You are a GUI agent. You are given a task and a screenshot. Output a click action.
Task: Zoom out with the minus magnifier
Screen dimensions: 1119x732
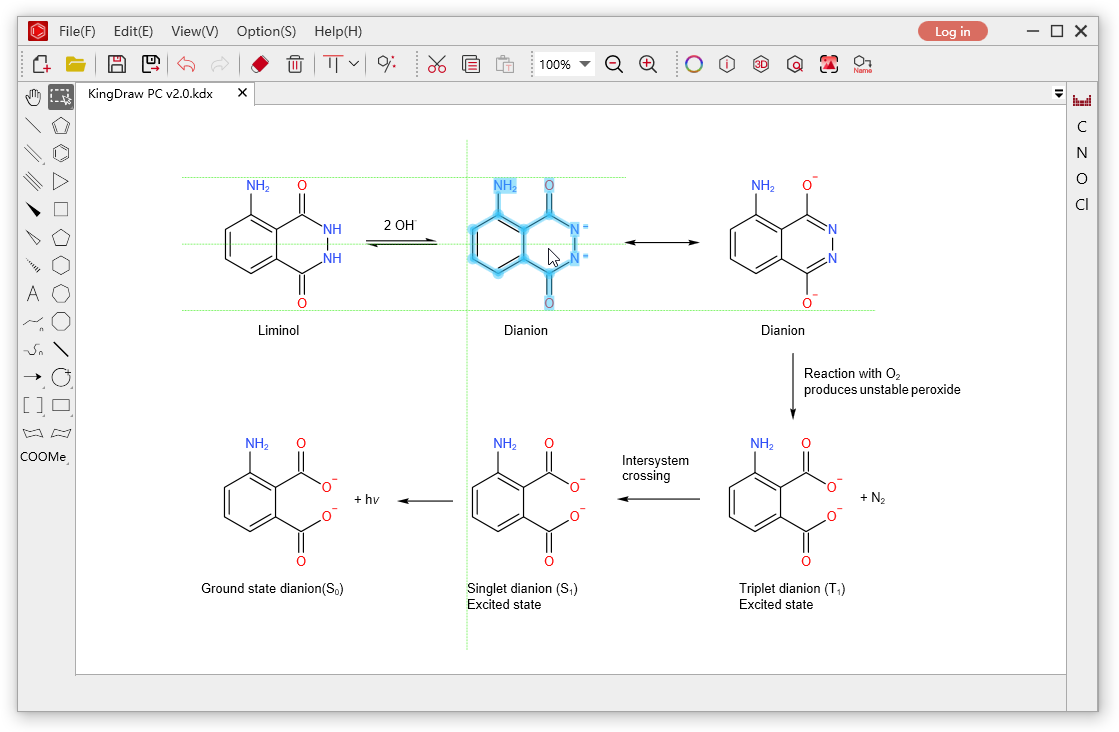tap(614, 64)
